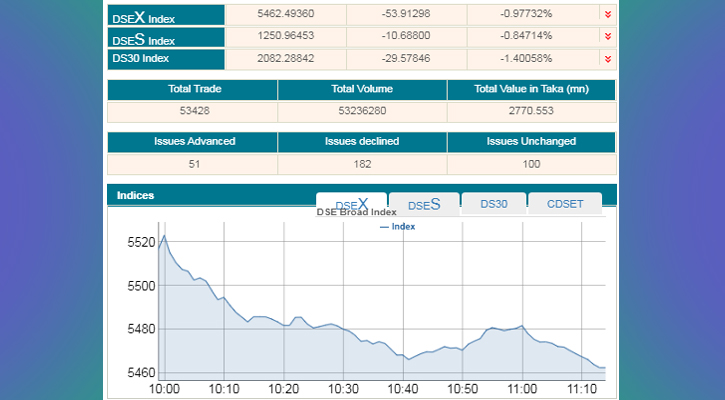
Task: Click the Total Volume column header
Action: click(362, 90)
